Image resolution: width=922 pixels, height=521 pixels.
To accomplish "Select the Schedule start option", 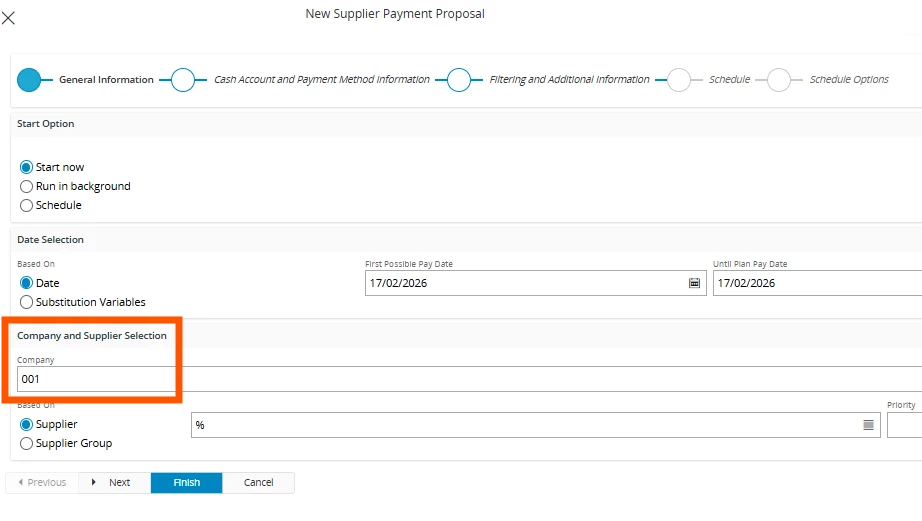I will [27, 205].
